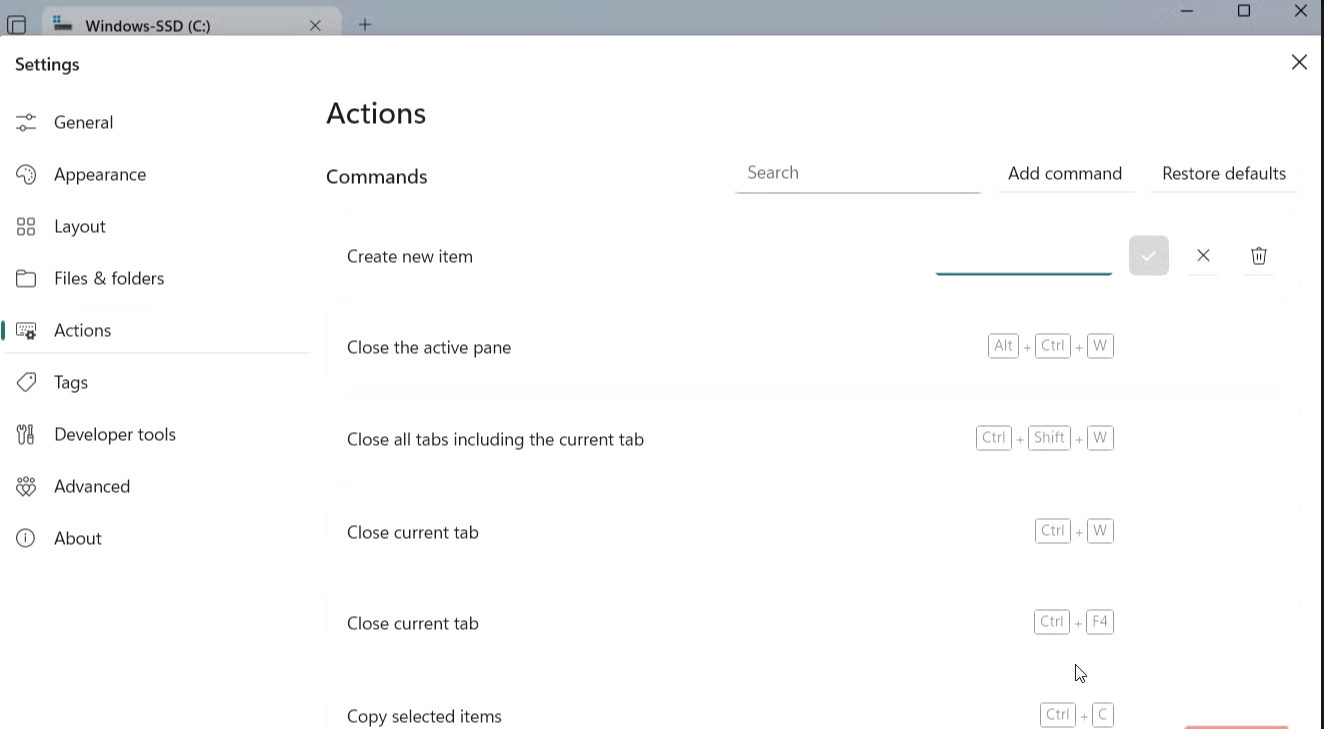1324x729 pixels.
Task: Select the Close the active pane command
Action: 429,347
